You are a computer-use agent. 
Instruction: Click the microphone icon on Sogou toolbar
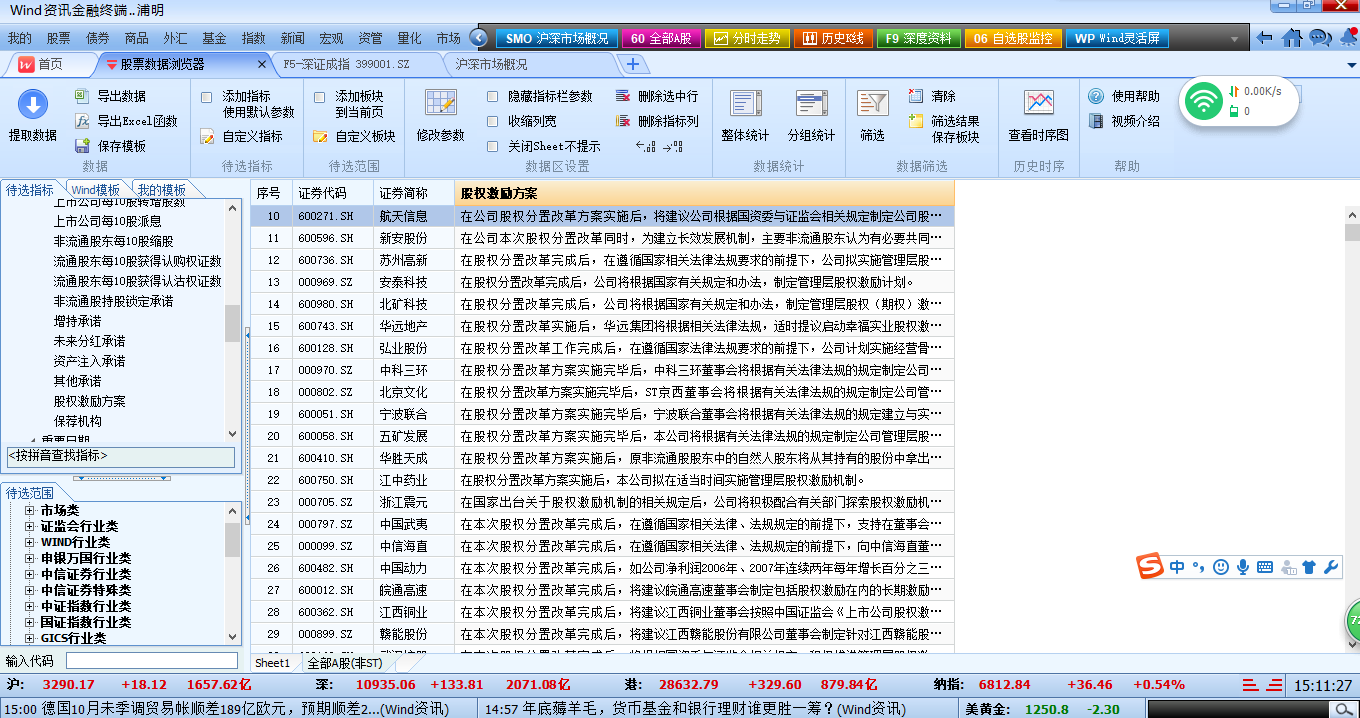click(x=1243, y=567)
